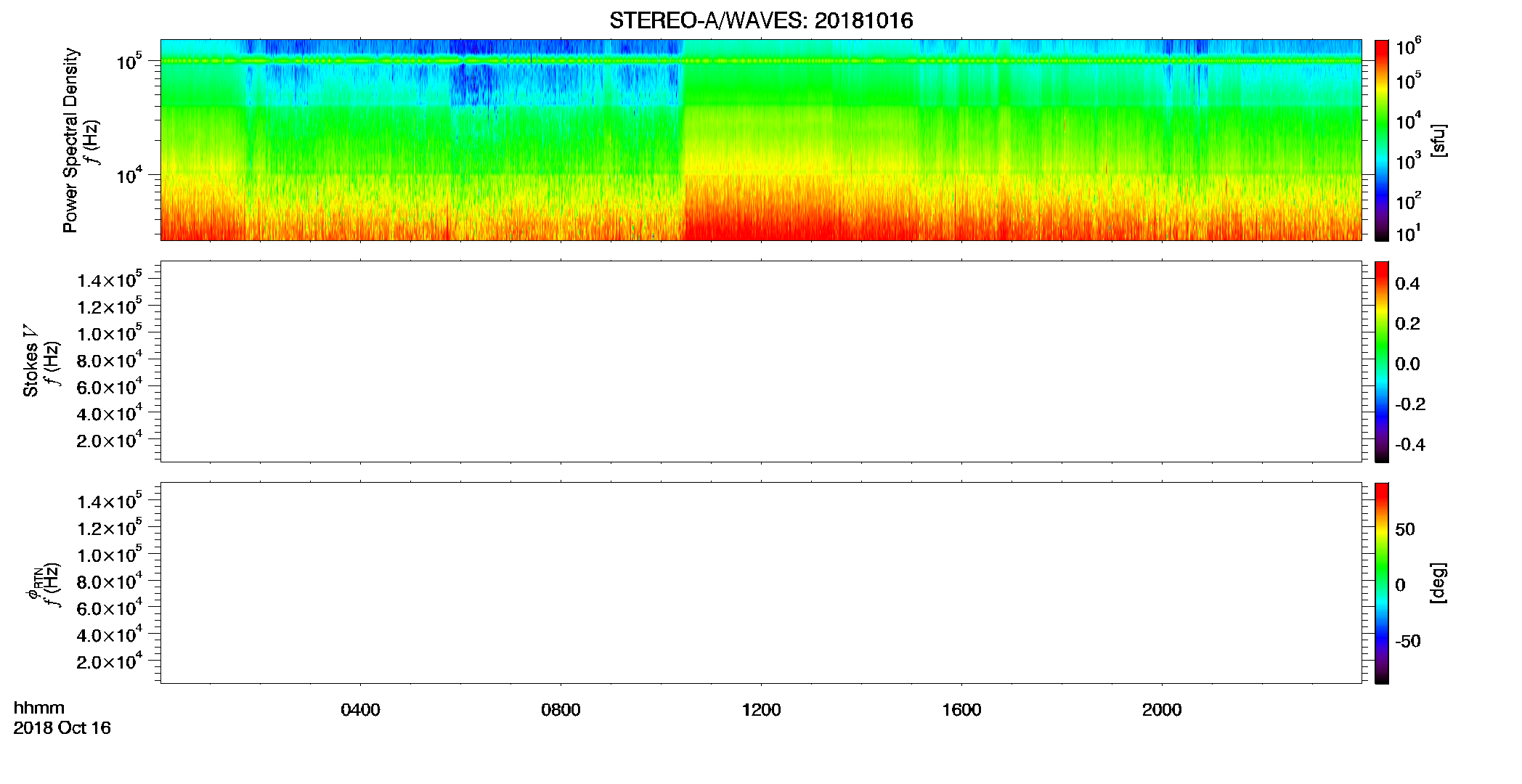1522x784 pixels.
Task: Click the 1.0×10^5 tick on the Stokes V axis
Action: [x=109, y=332]
